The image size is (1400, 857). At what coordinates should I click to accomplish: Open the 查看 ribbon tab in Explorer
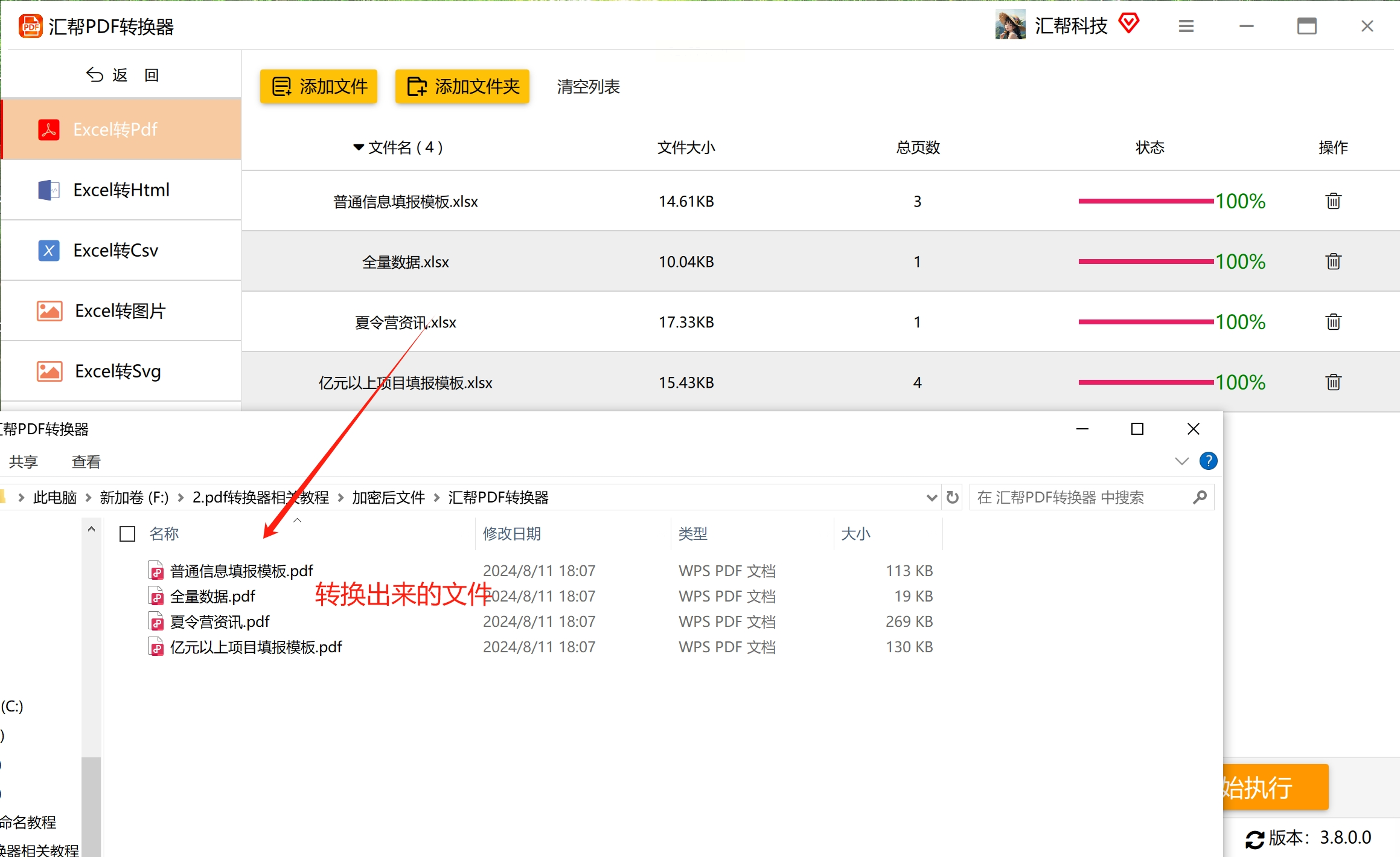[86, 461]
